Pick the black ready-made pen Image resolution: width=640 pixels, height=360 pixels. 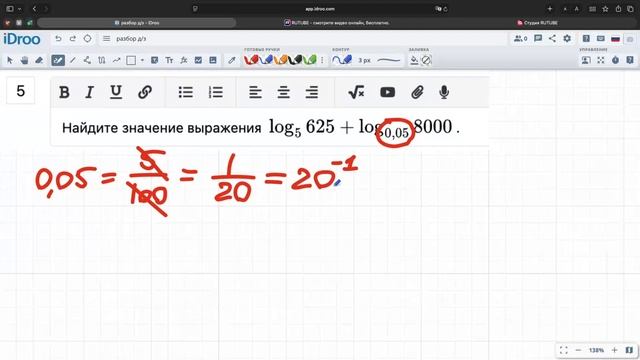[x=295, y=60]
